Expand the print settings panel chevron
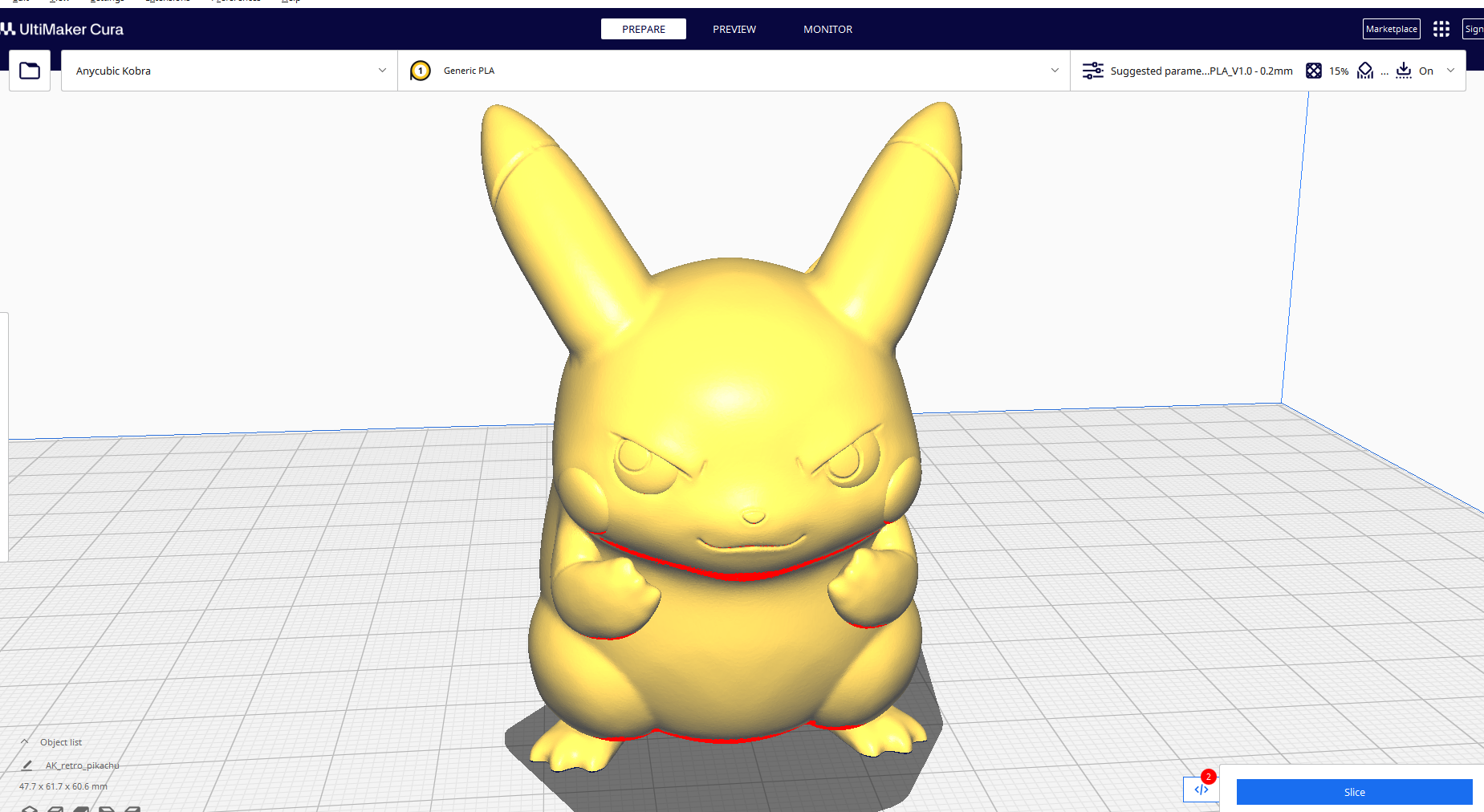The image size is (1484, 812). [1450, 71]
